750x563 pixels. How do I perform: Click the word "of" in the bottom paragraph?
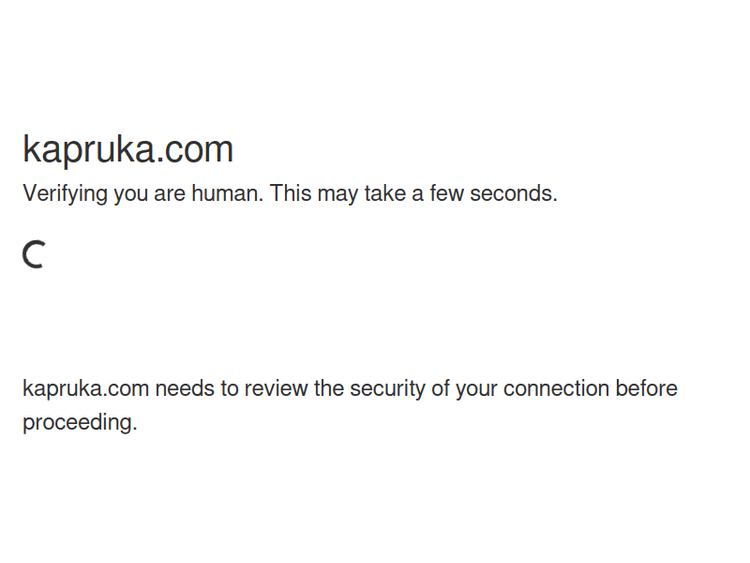(440, 388)
